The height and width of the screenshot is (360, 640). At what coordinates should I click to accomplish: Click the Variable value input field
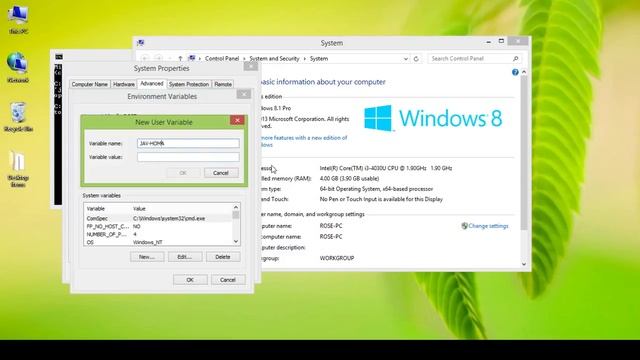[x=188, y=157]
